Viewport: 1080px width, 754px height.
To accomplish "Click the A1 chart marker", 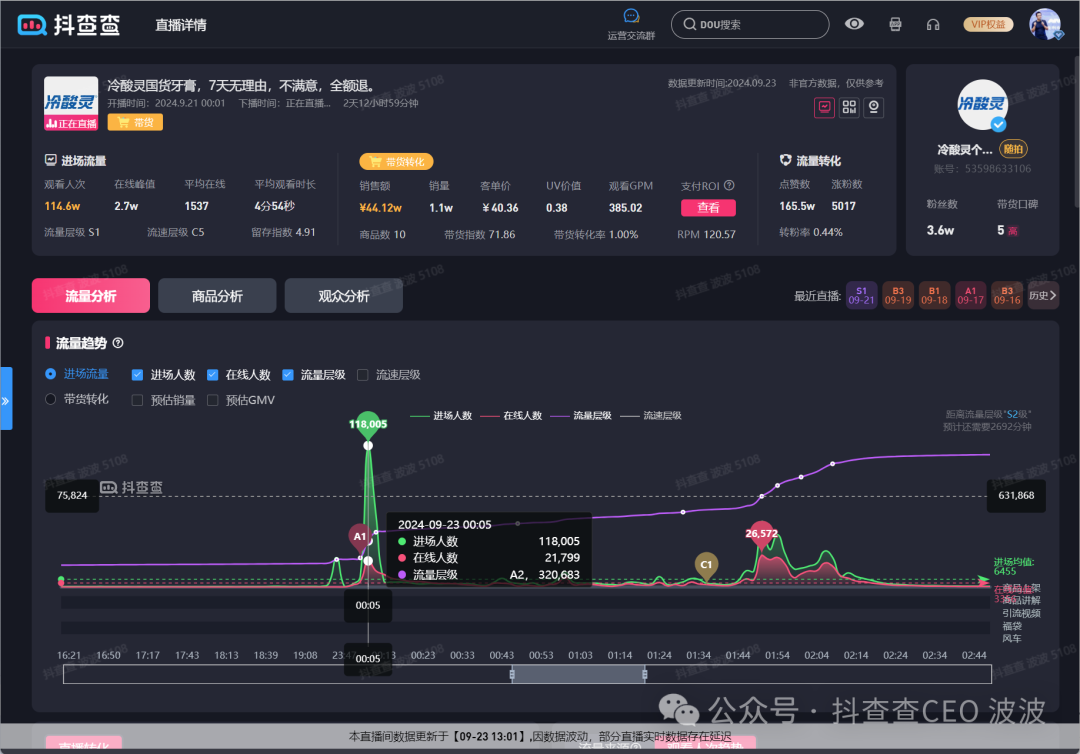I will pos(360,537).
